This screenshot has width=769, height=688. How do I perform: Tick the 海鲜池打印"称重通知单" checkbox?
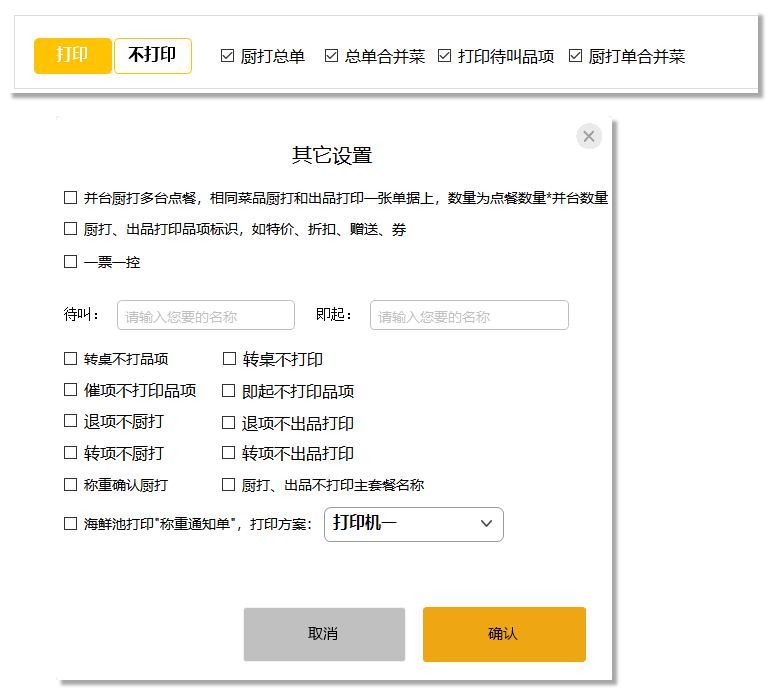tap(71, 524)
